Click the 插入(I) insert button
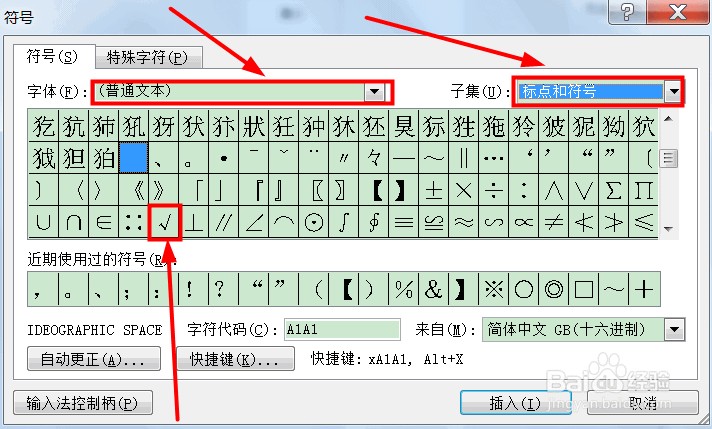712x429 pixels. (516, 403)
